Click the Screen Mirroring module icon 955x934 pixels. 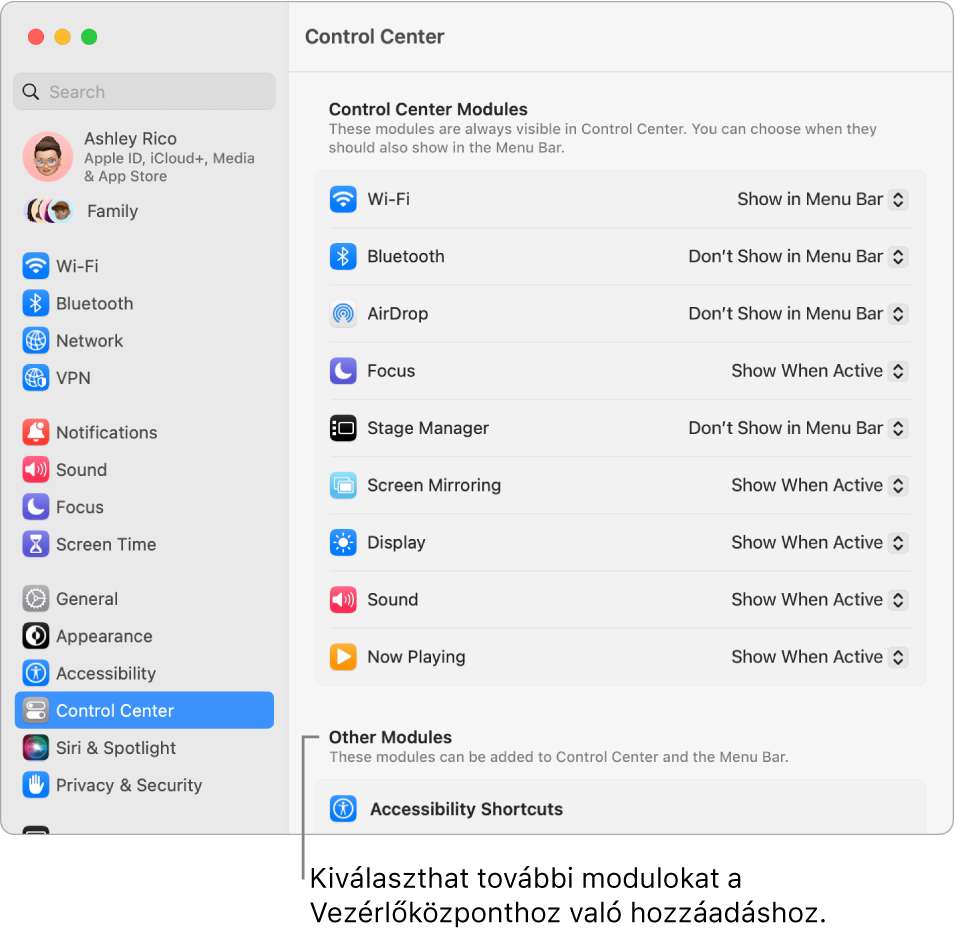(343, 485)
